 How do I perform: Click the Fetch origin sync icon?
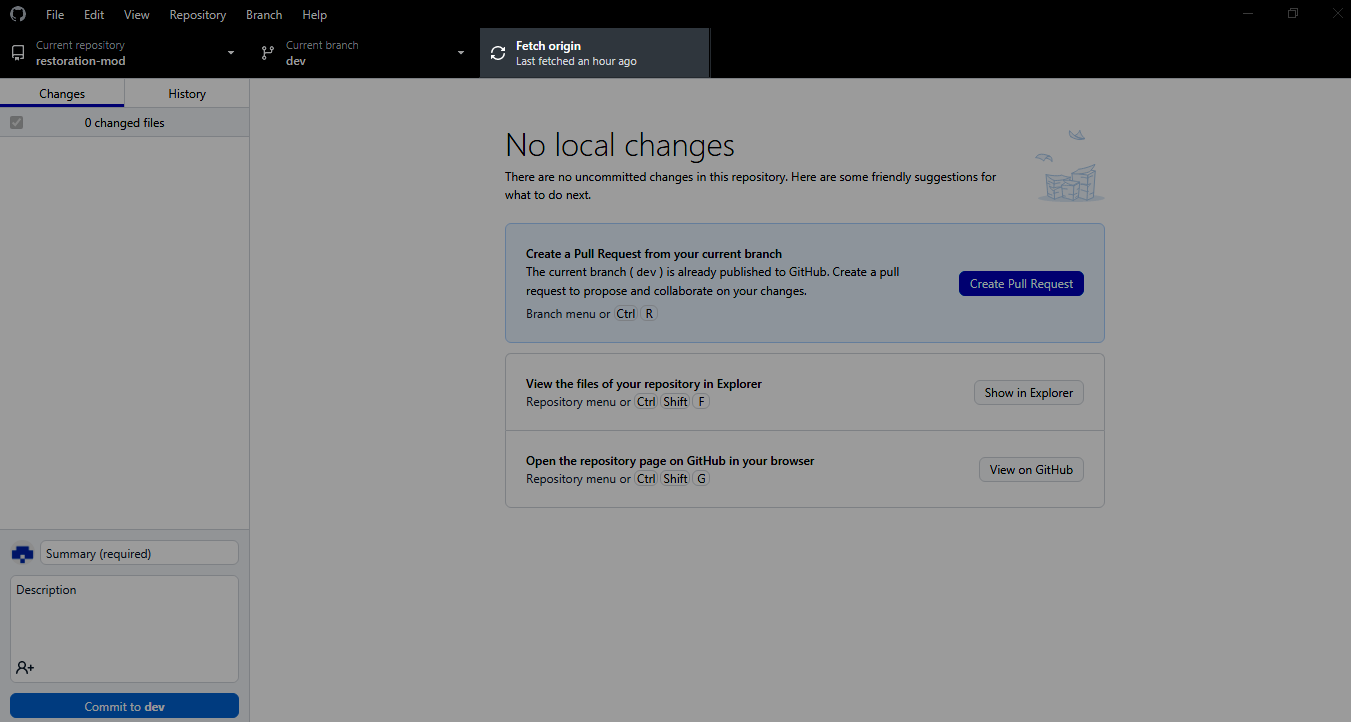[x=498, y=53]
